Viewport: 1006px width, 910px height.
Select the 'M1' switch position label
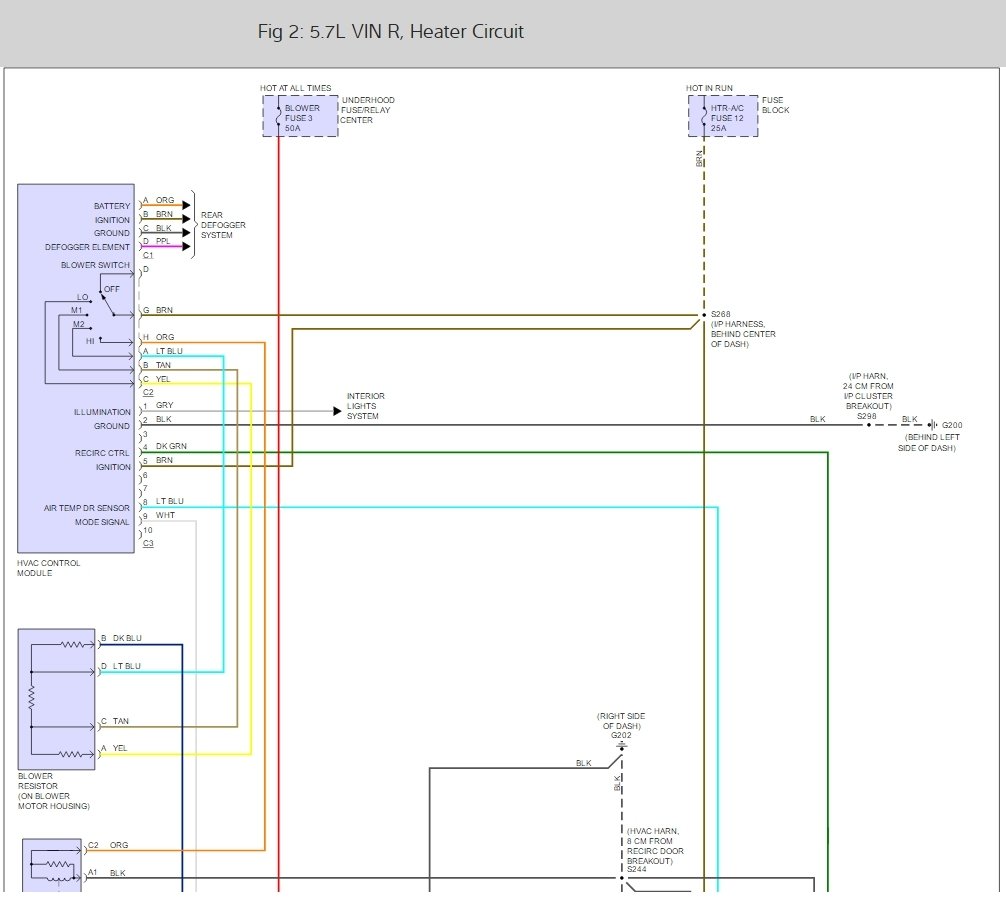coord(76,311)
